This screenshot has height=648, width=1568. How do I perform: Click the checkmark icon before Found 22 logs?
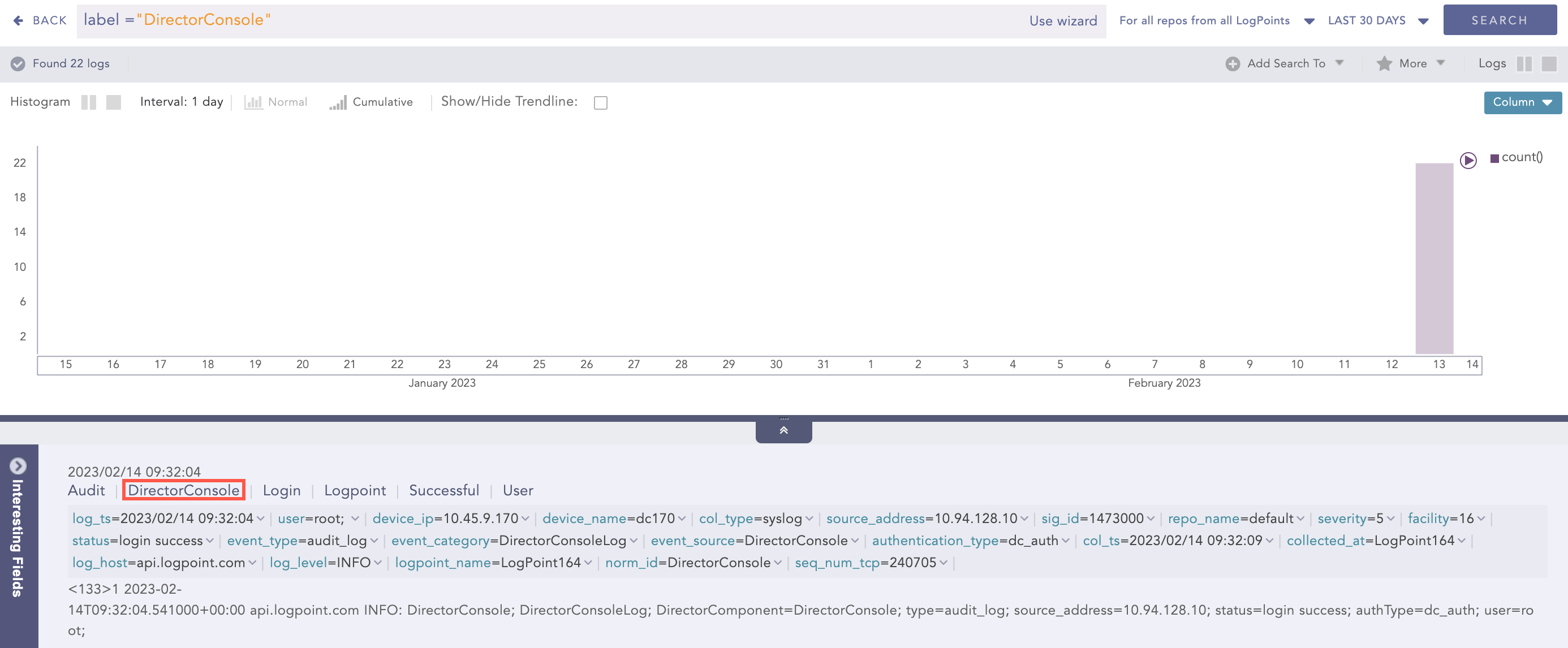click(x=19, y=63)
